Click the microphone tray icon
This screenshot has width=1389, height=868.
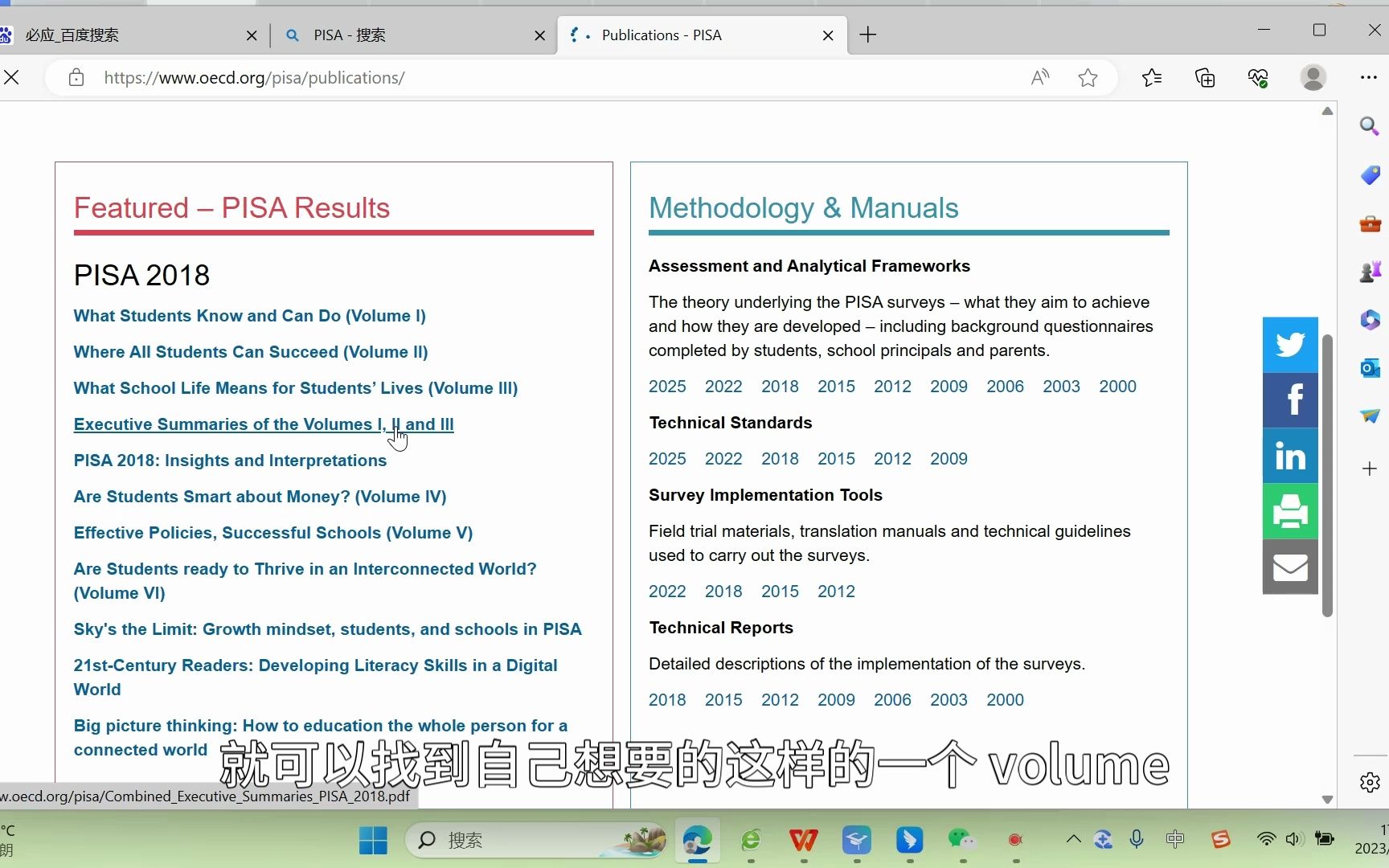click(1137, 840)
